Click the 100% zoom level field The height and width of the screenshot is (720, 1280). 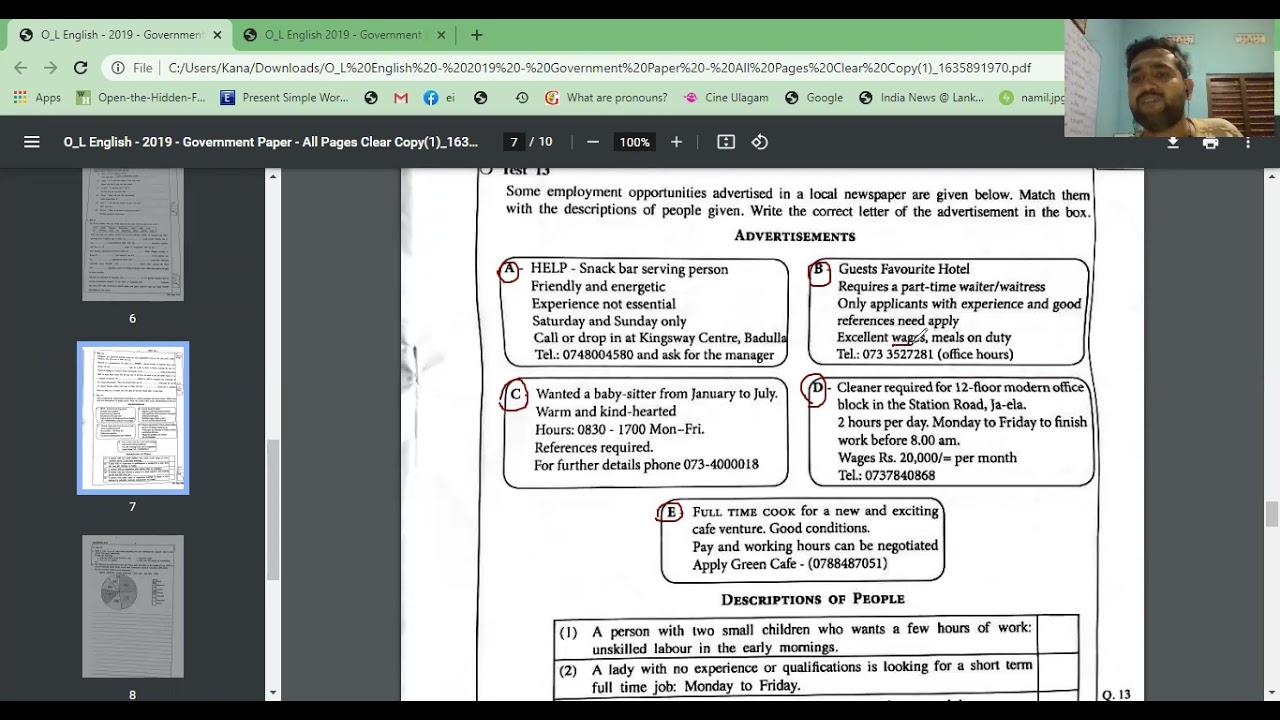point(635,142)
